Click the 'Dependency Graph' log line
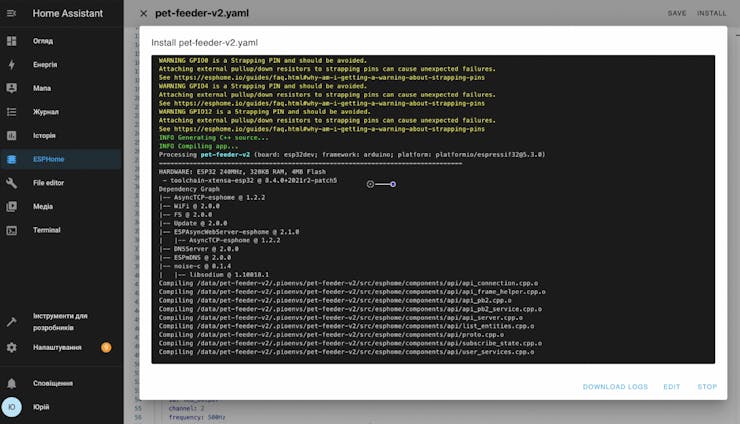The width and height of the screenshot is (740, 424). (189, 189)
